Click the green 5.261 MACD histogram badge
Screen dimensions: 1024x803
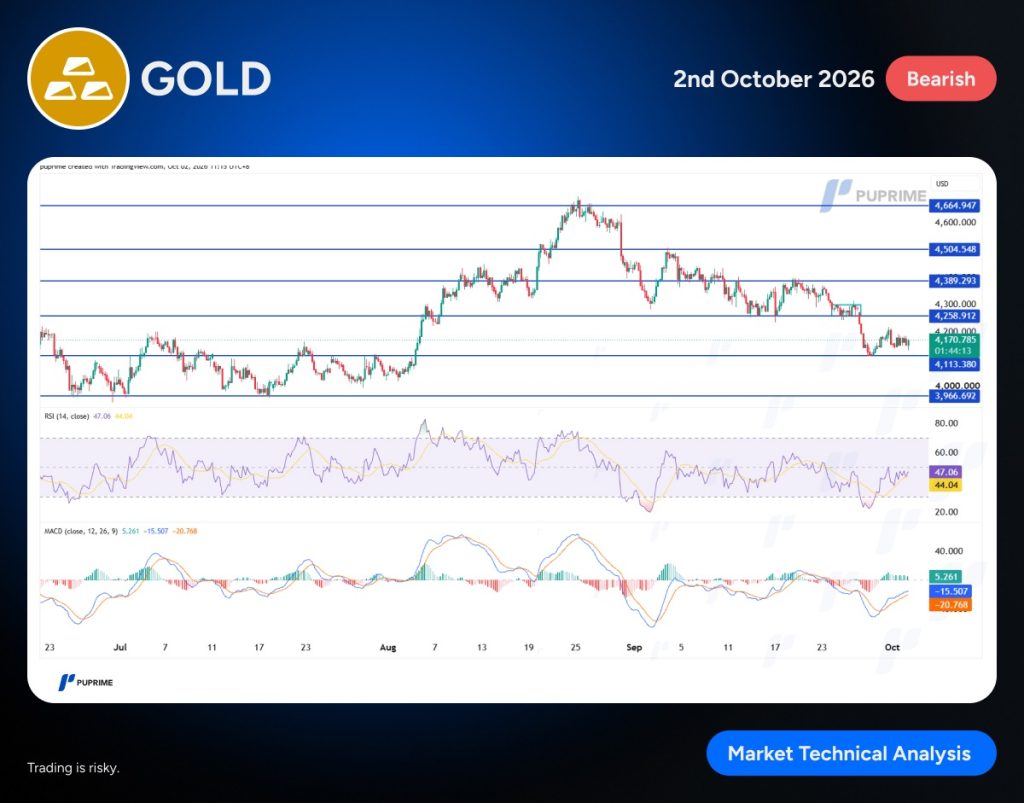946,577
